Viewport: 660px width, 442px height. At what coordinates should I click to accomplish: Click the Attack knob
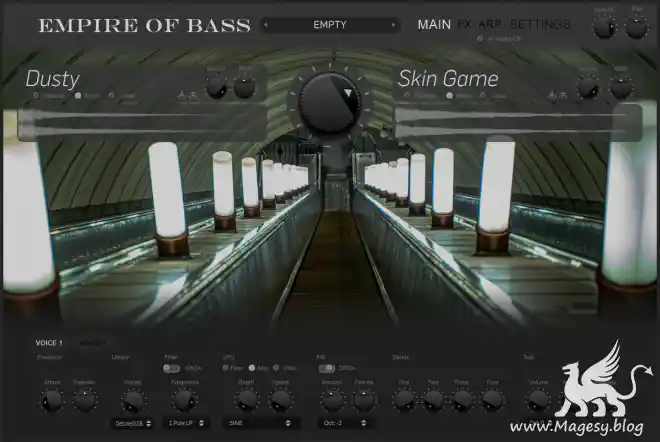pyautogui.click(x=52, y=400)
